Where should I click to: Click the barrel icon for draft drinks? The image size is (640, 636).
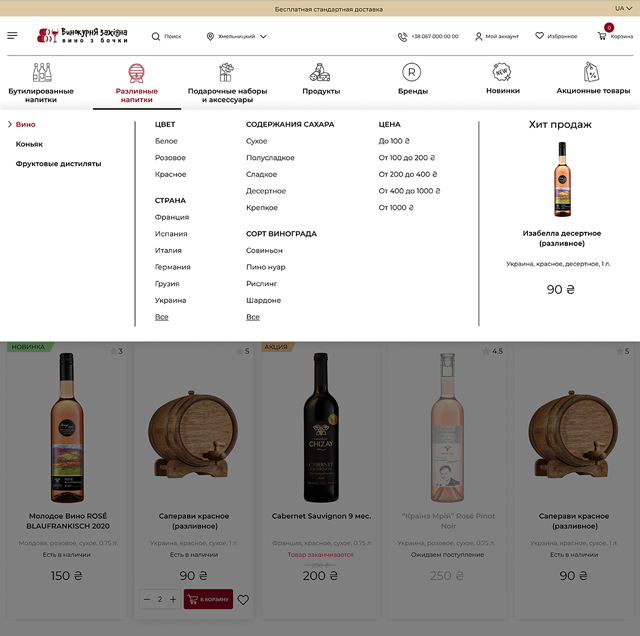point(136,73)
